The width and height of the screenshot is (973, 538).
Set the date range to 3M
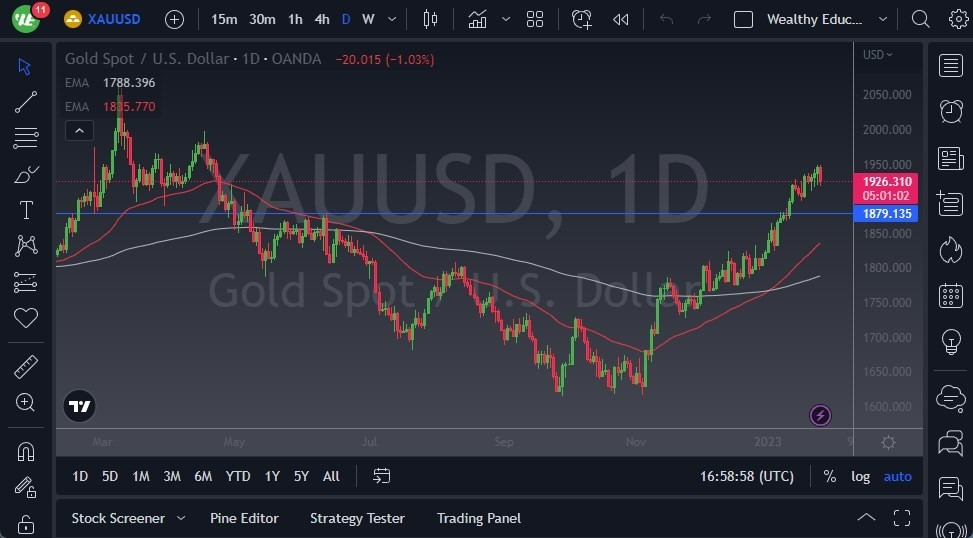[x=172, y=476]
